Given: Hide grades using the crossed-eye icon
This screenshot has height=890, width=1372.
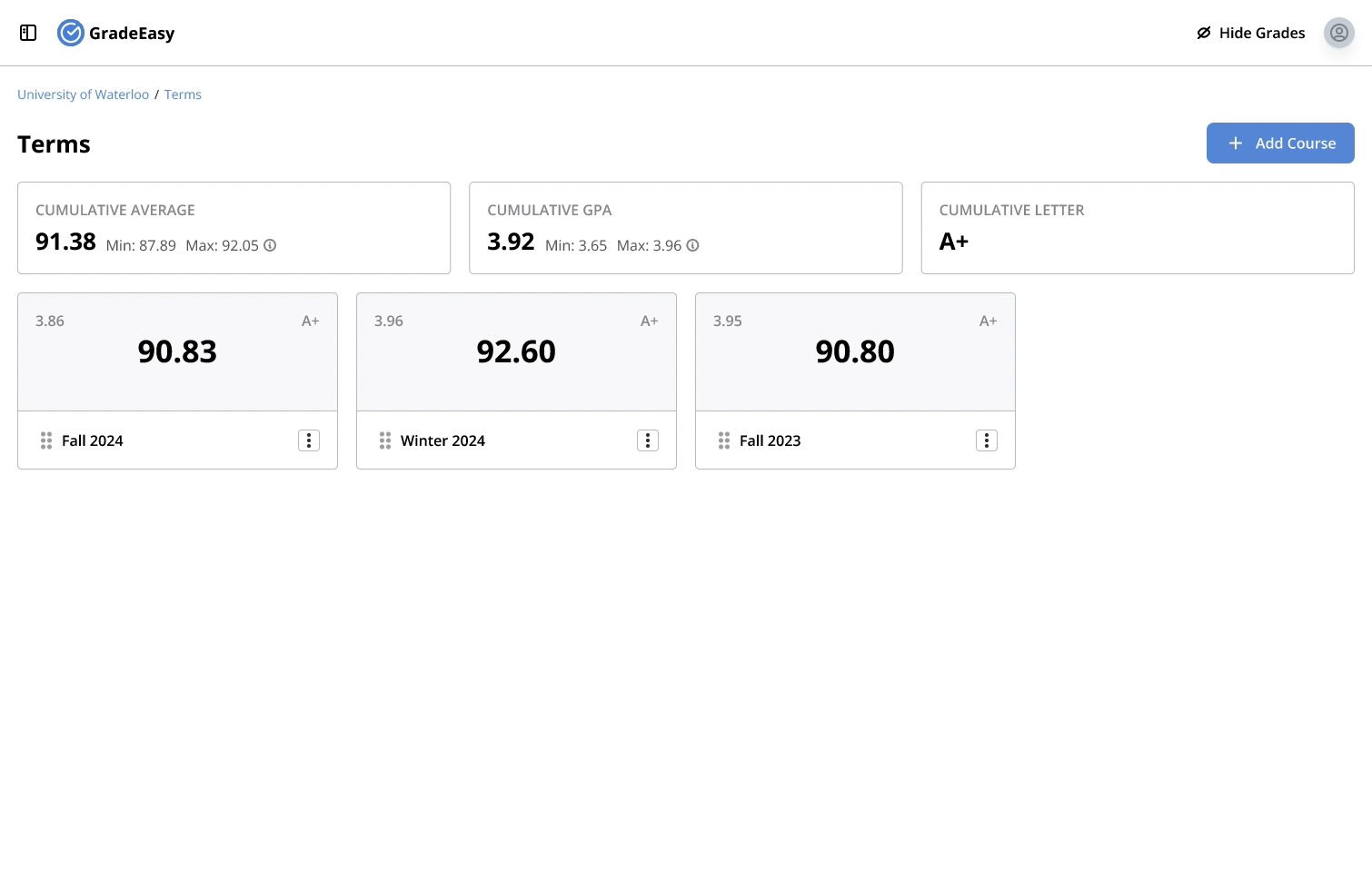Looking at the screenshot, I should click(1203, 33).
